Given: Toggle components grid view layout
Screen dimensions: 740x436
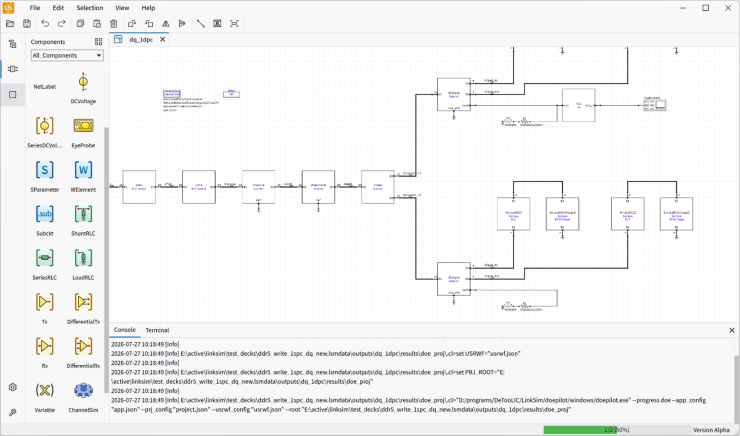Looking at the screenshot, I should coord(98,42).
